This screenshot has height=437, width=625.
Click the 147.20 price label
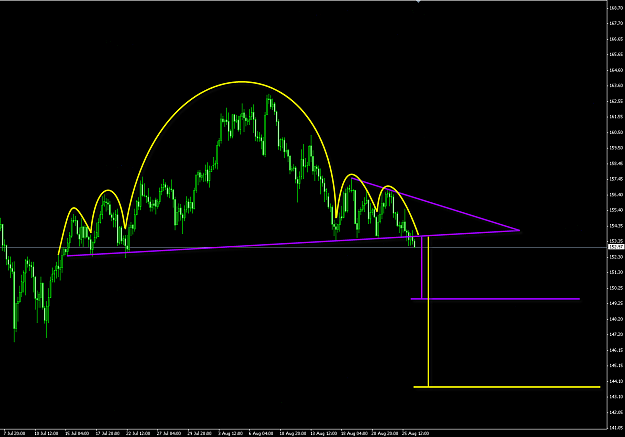(616, 335)
